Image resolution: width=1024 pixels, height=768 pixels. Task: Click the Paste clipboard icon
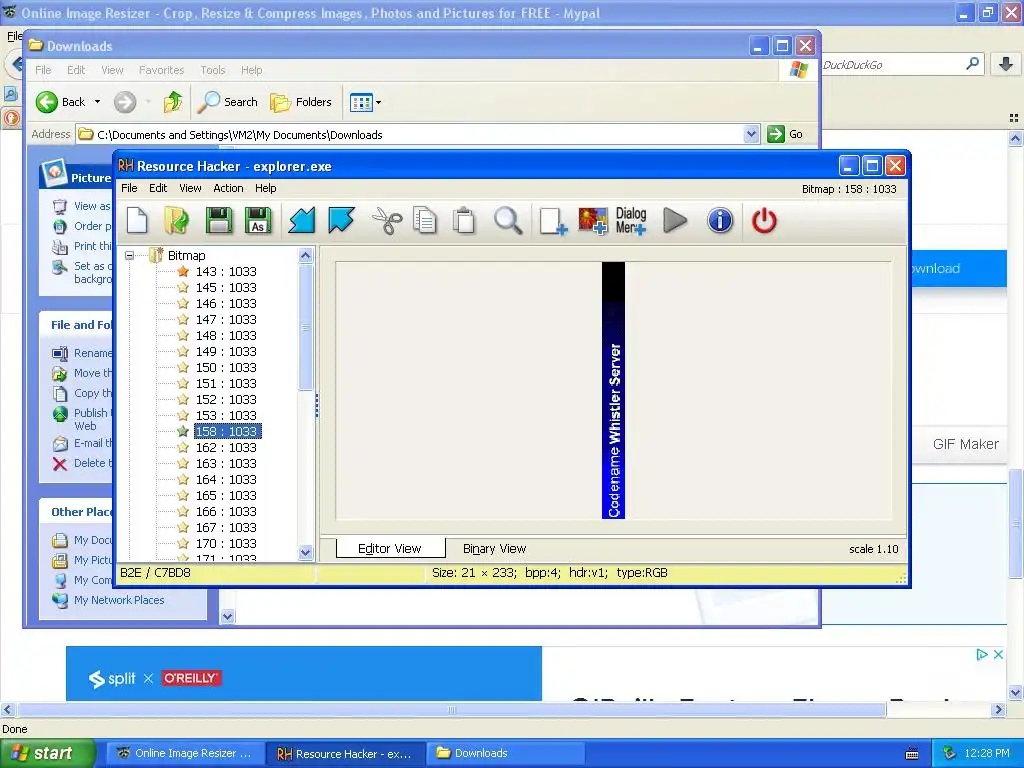click(464, 220)
